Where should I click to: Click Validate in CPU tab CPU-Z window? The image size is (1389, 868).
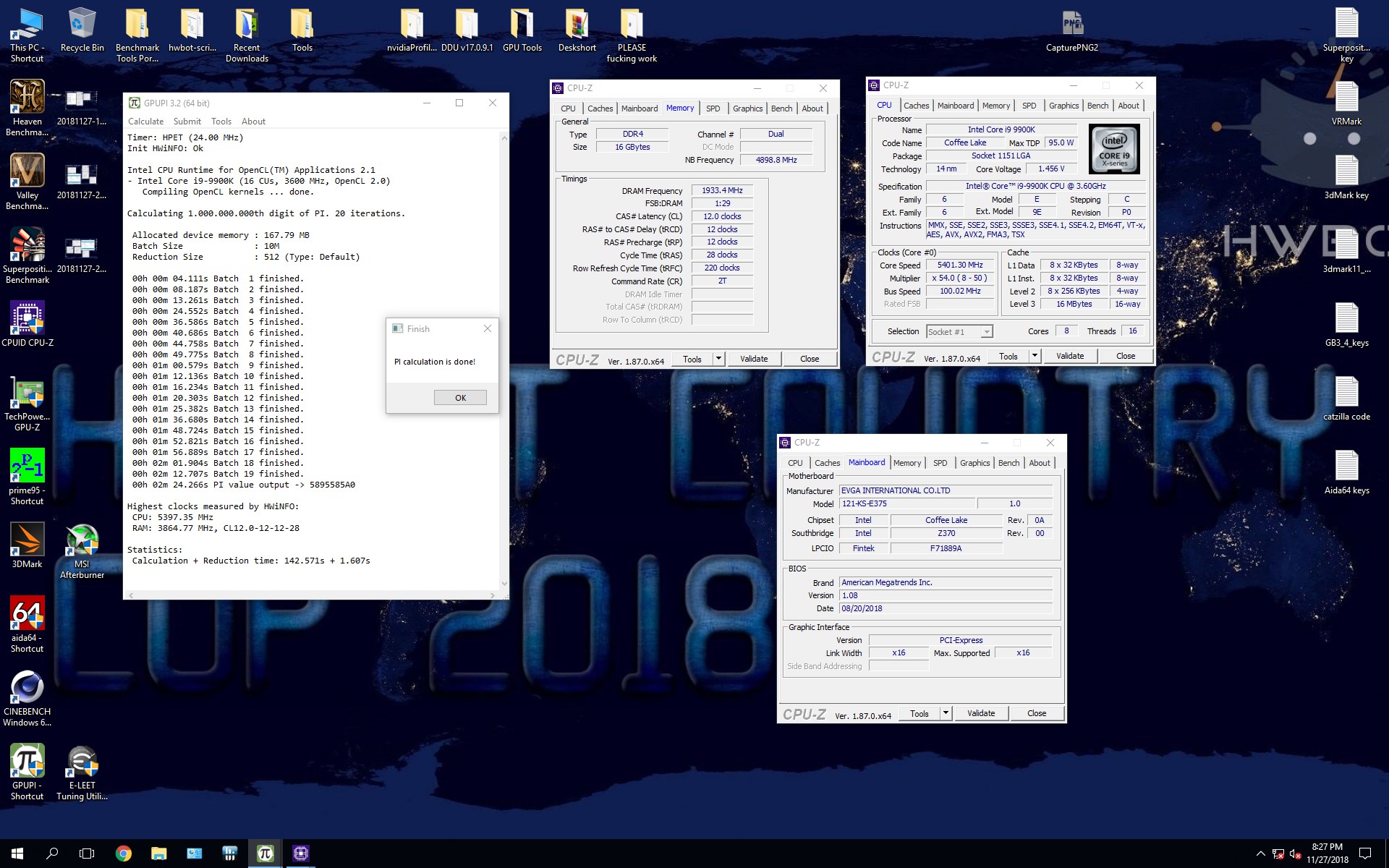(x=1070, y=356)
